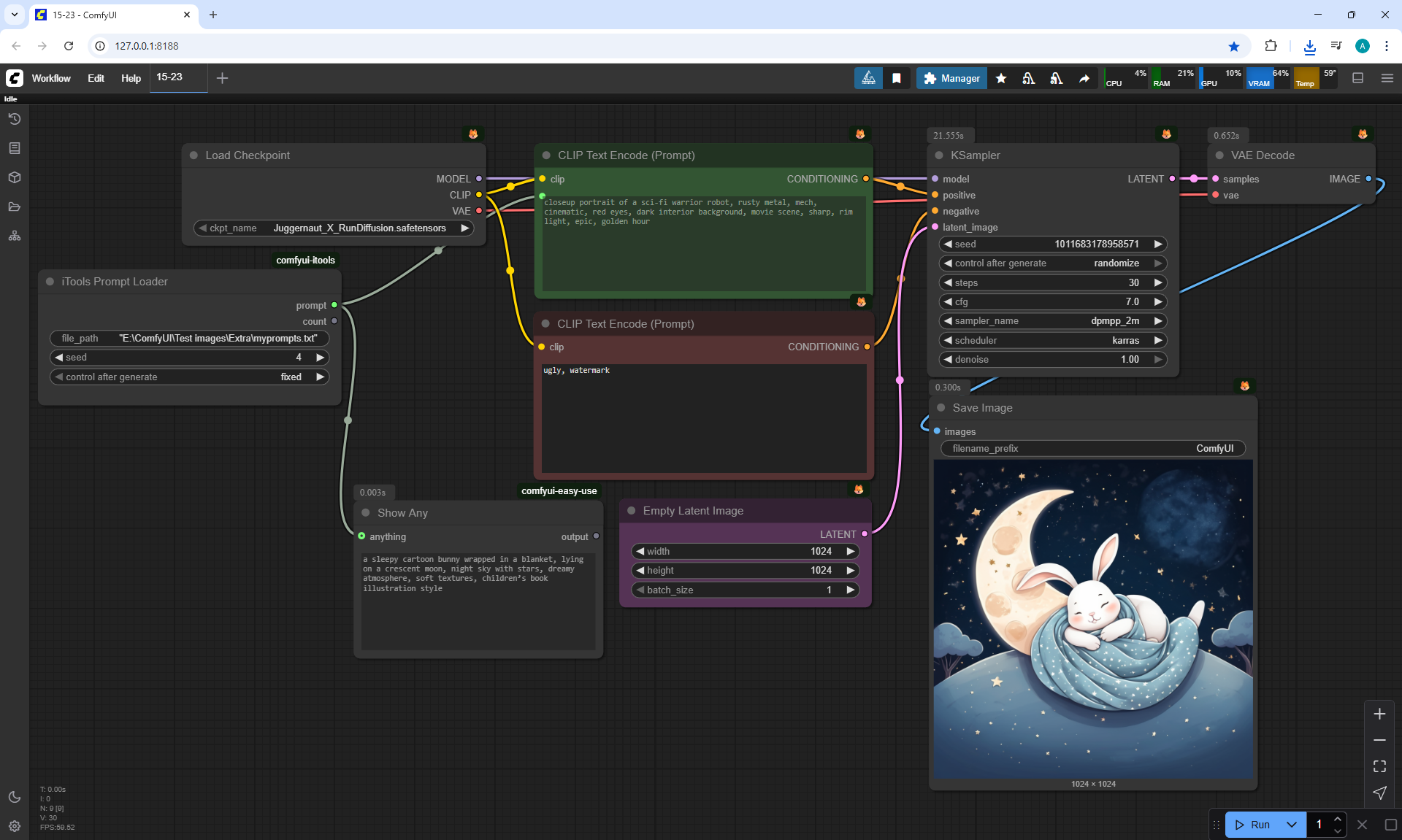Expand the Run button dropdown arrow
The image size is (1402, 840).
pyautogui.click(x=1292, y=825)
